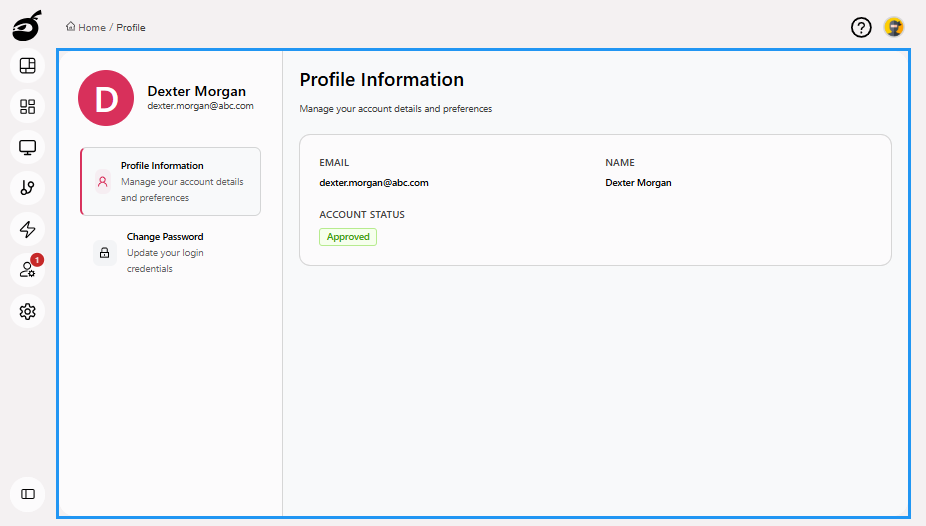Open the lightning bolt icon in sidebar

27,229
